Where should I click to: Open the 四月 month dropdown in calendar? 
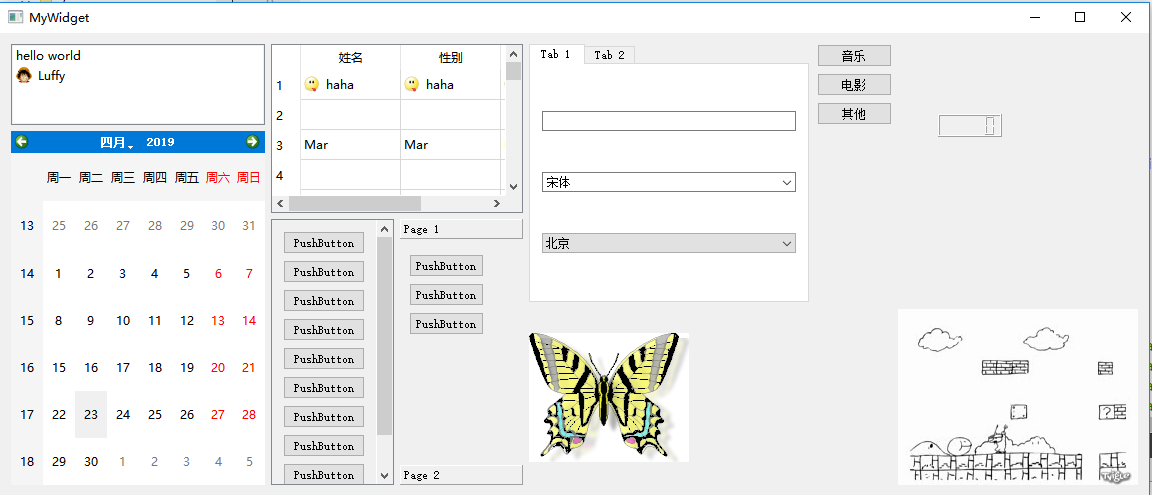point(117,142)
